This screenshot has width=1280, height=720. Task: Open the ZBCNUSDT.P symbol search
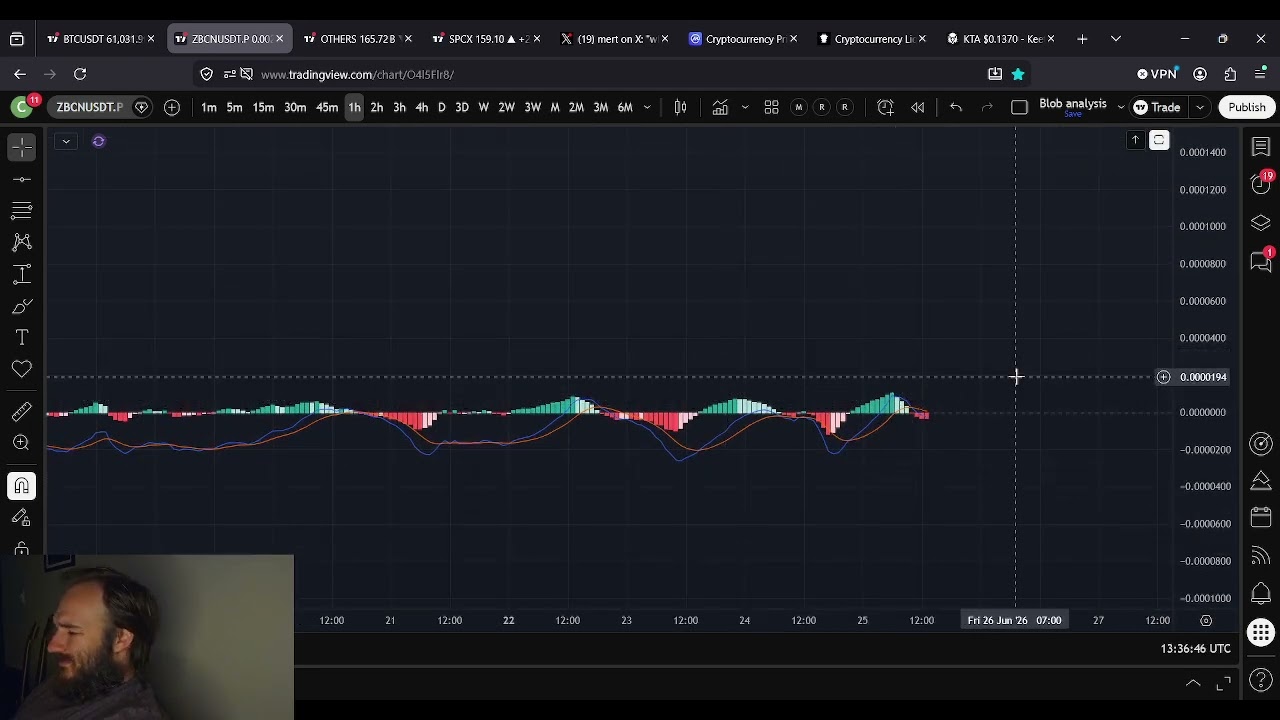point(89,107)
